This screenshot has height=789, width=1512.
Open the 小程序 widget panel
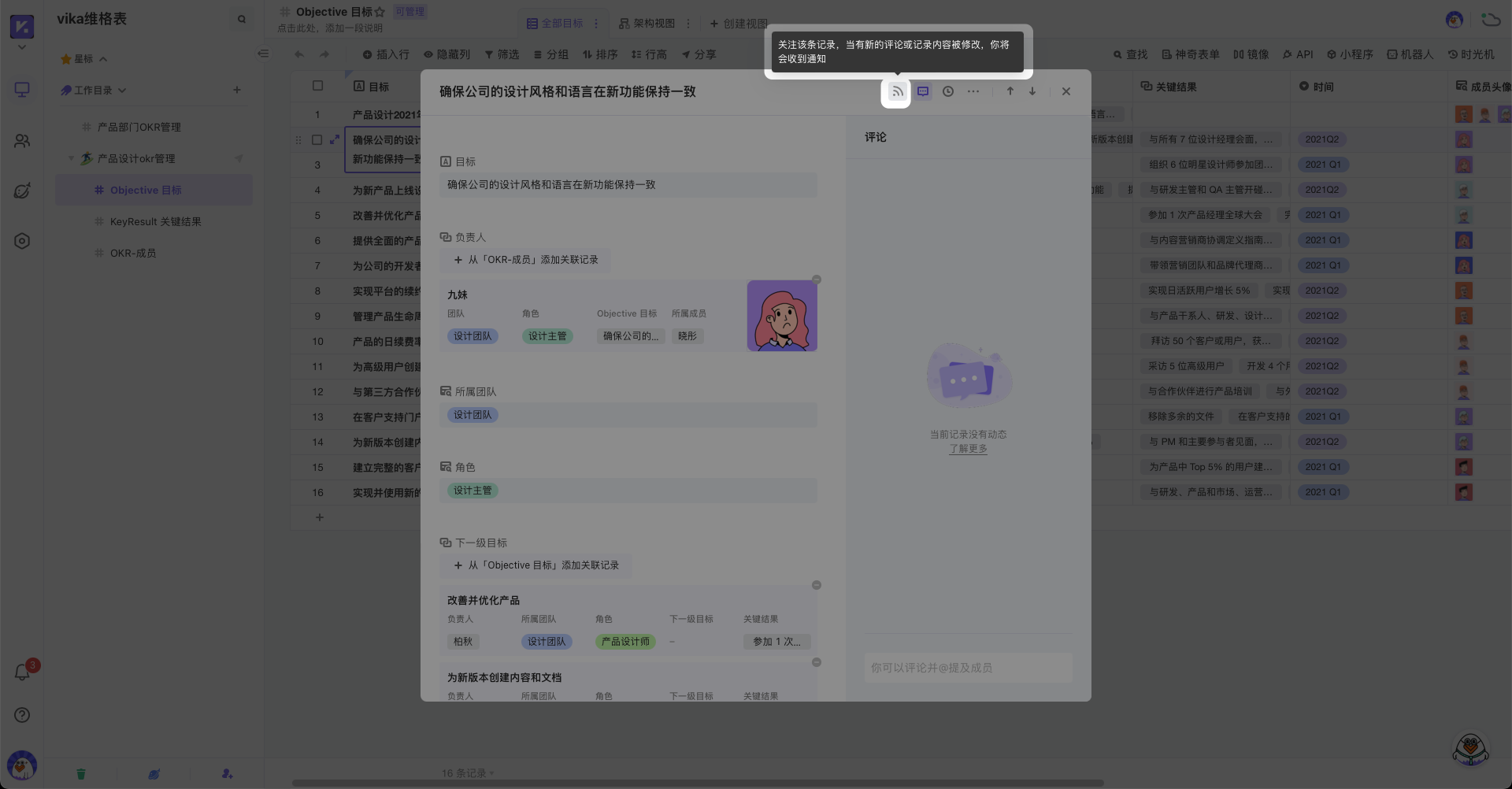tap(1350, 54)
